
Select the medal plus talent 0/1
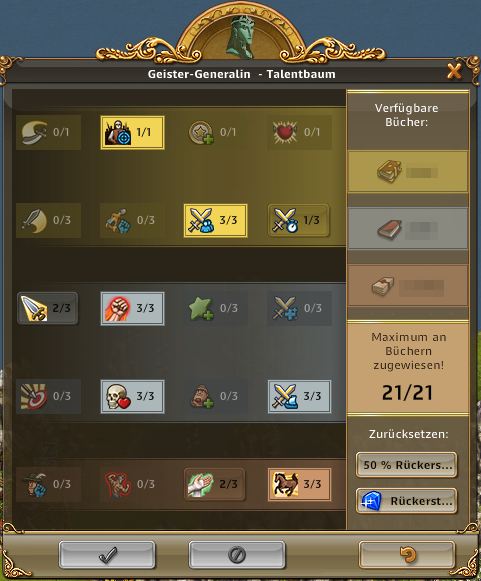point(216,132)
